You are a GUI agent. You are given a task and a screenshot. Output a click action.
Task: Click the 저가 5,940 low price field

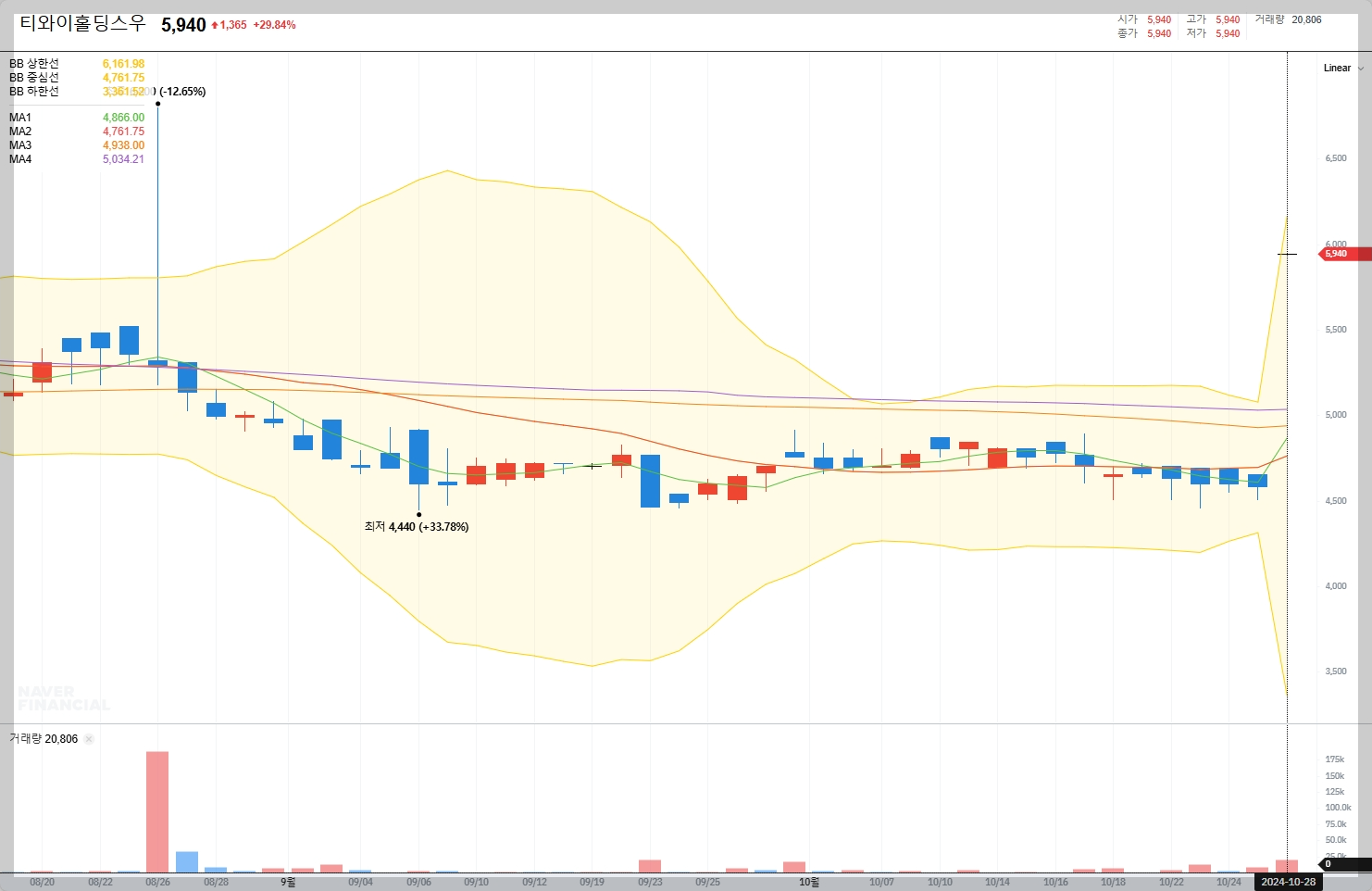(1213, 33)
